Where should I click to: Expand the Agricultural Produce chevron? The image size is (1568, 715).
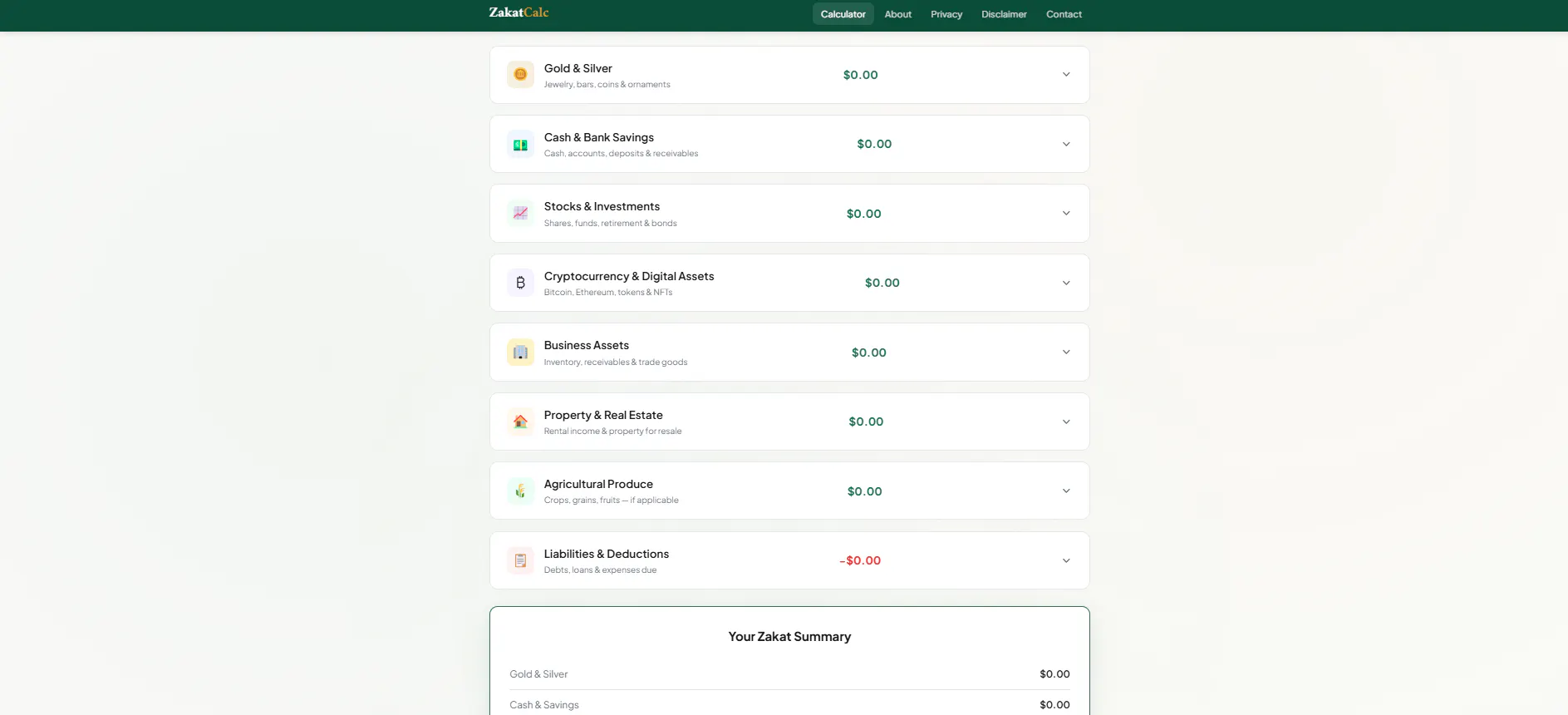(1066, 491)
